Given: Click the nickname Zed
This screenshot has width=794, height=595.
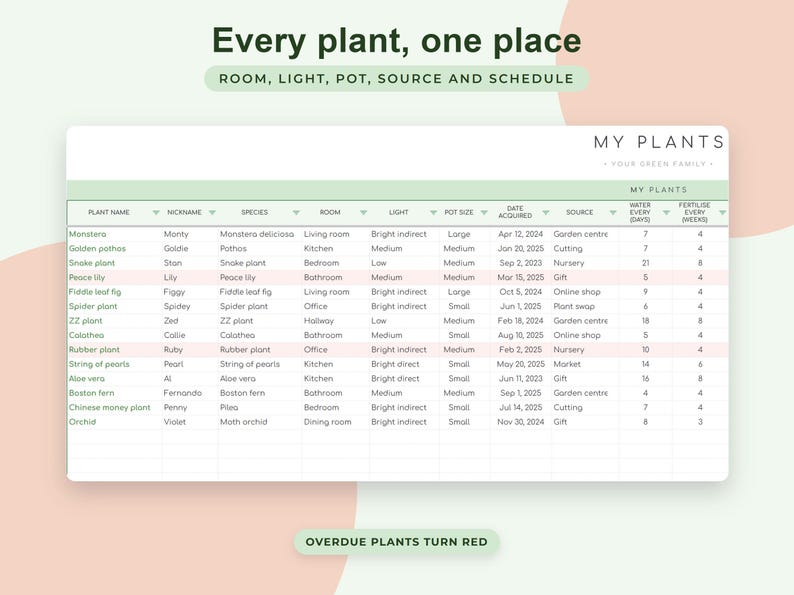Looking at the screenshot, I should click(x=171, y=321).
